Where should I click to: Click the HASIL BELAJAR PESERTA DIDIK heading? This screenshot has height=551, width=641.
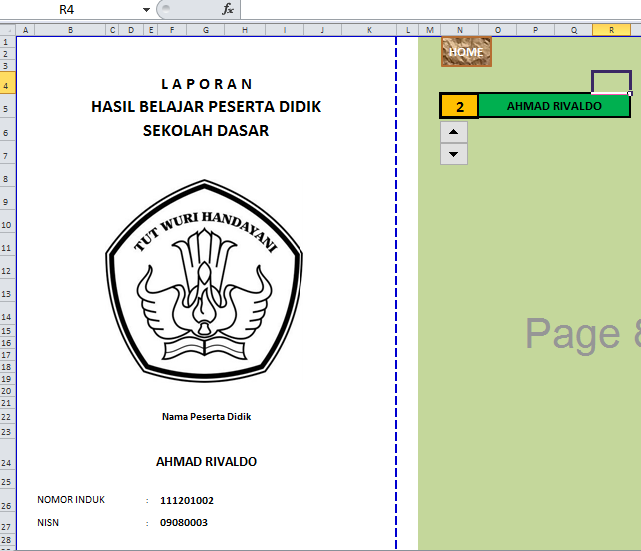coord(206,107)
